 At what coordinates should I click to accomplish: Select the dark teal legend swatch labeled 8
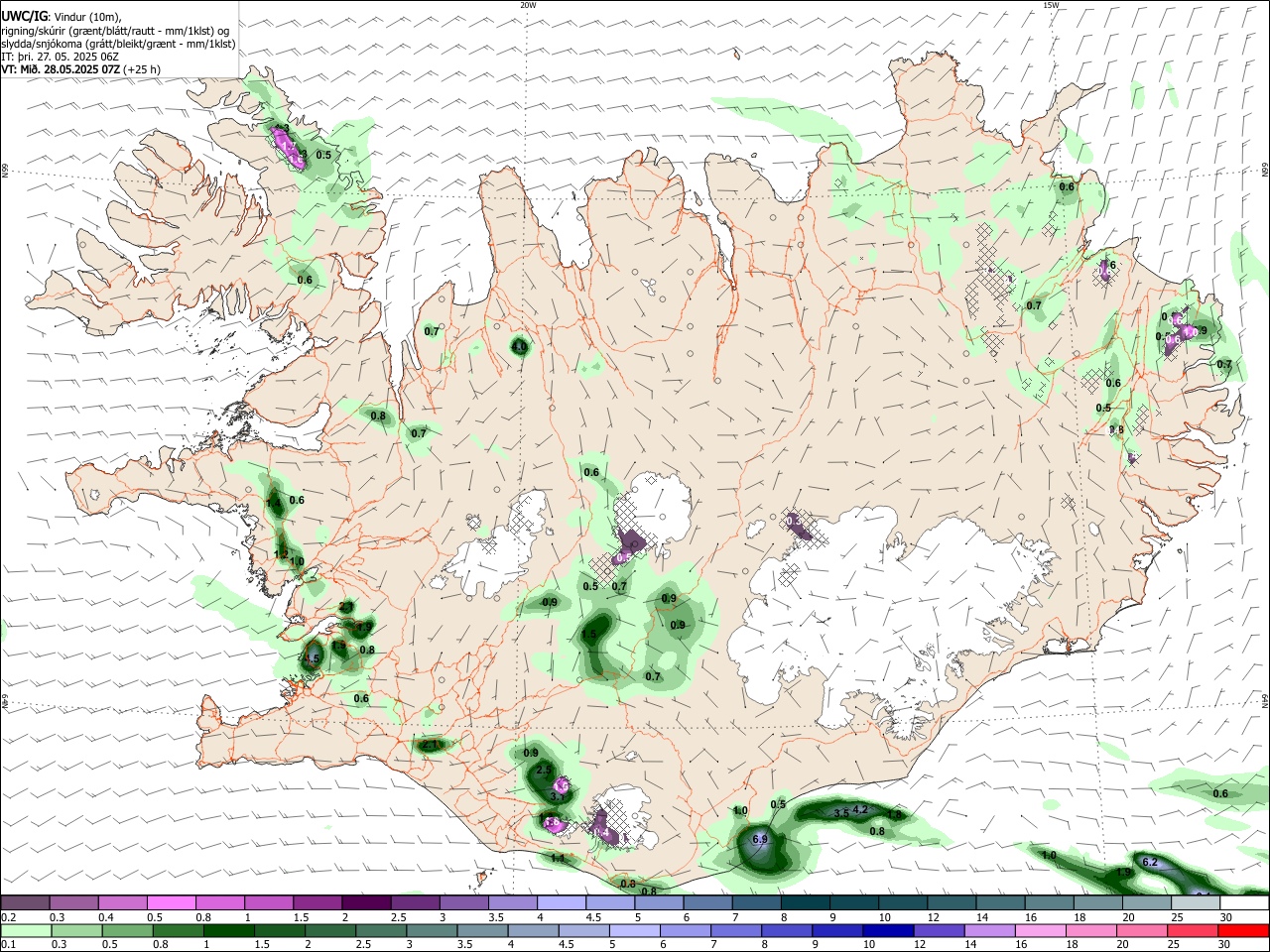[805, 902]
